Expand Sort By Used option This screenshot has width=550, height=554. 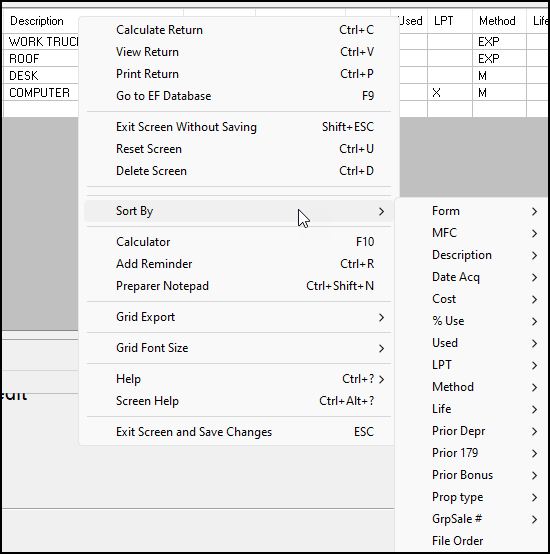pyautogui.click(x=473, y=343)
